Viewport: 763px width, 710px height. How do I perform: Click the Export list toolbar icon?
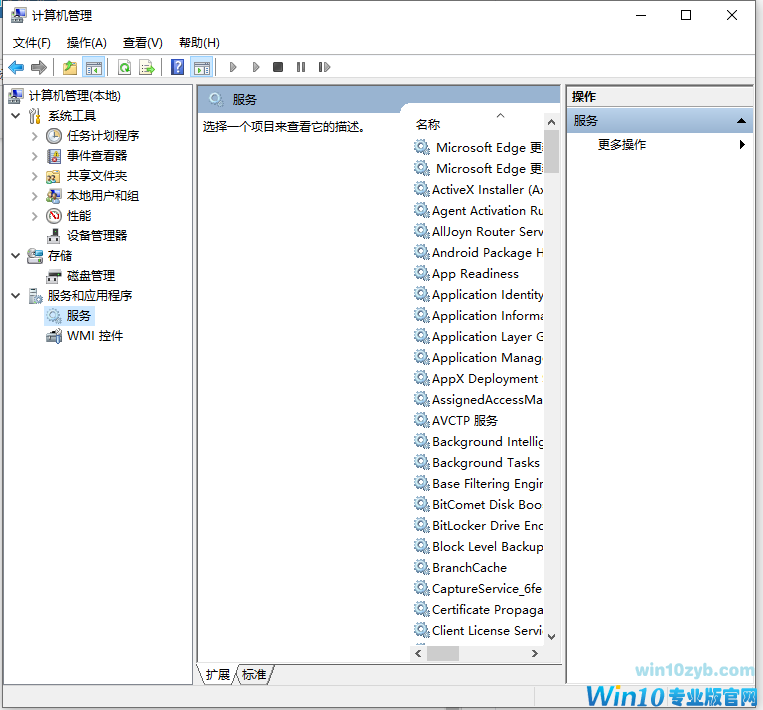(x=147, y=67)
